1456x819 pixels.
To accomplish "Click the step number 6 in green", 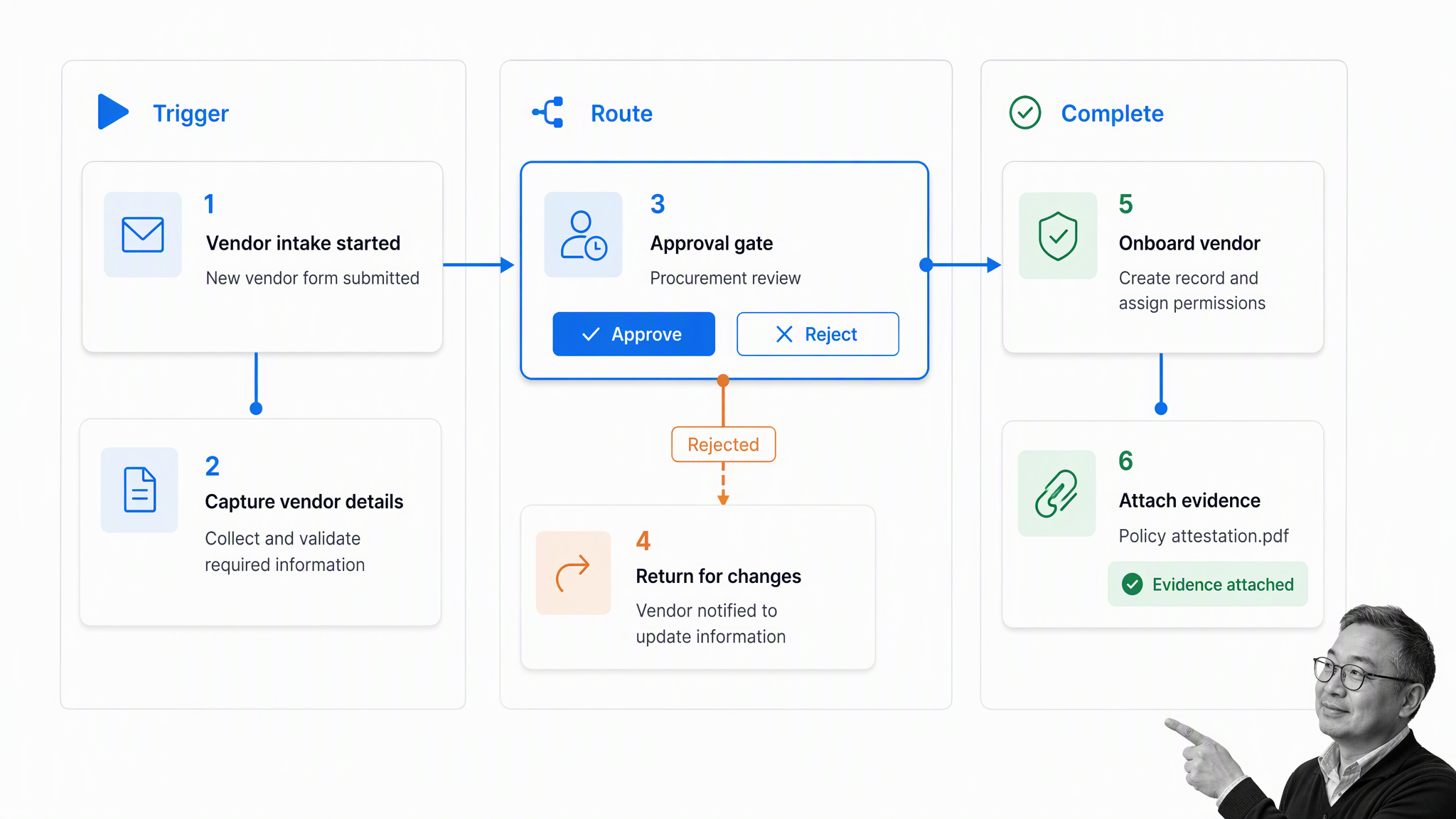I will click(1125, 461).
